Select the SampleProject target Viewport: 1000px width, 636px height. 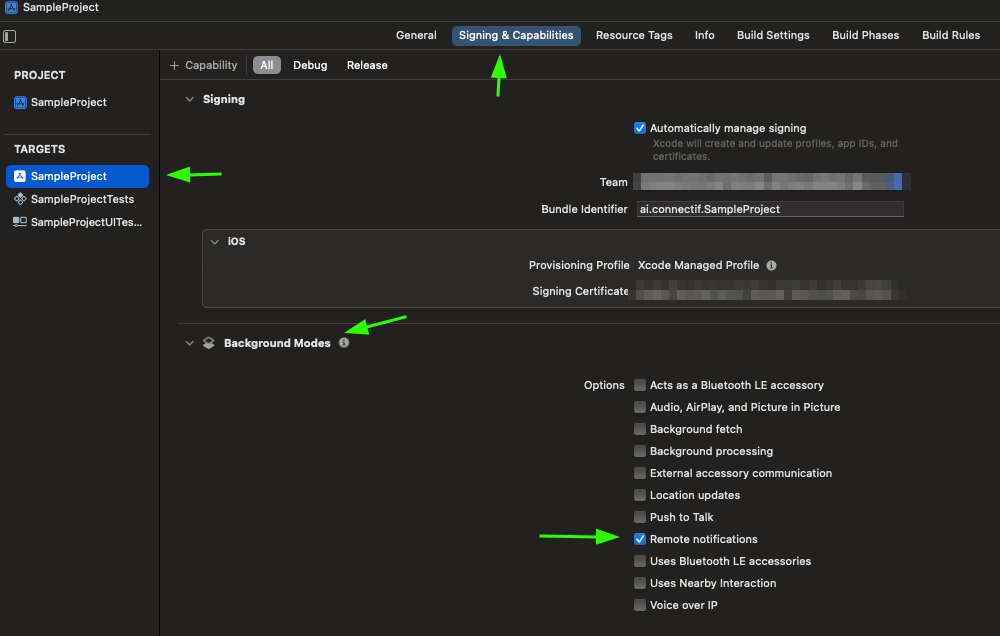pyautogui.click(x=77, y=176)
